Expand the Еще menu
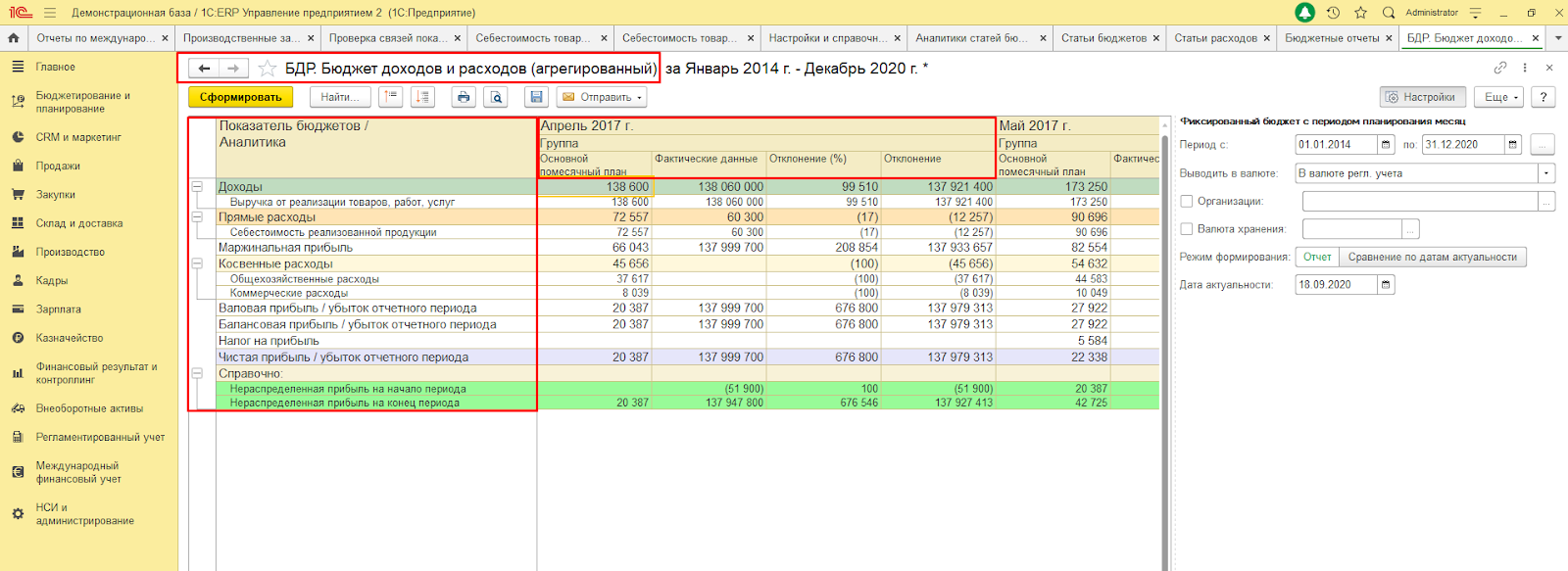The width and height of the screenshot is (1568, 571). (x=1500, y=97)
